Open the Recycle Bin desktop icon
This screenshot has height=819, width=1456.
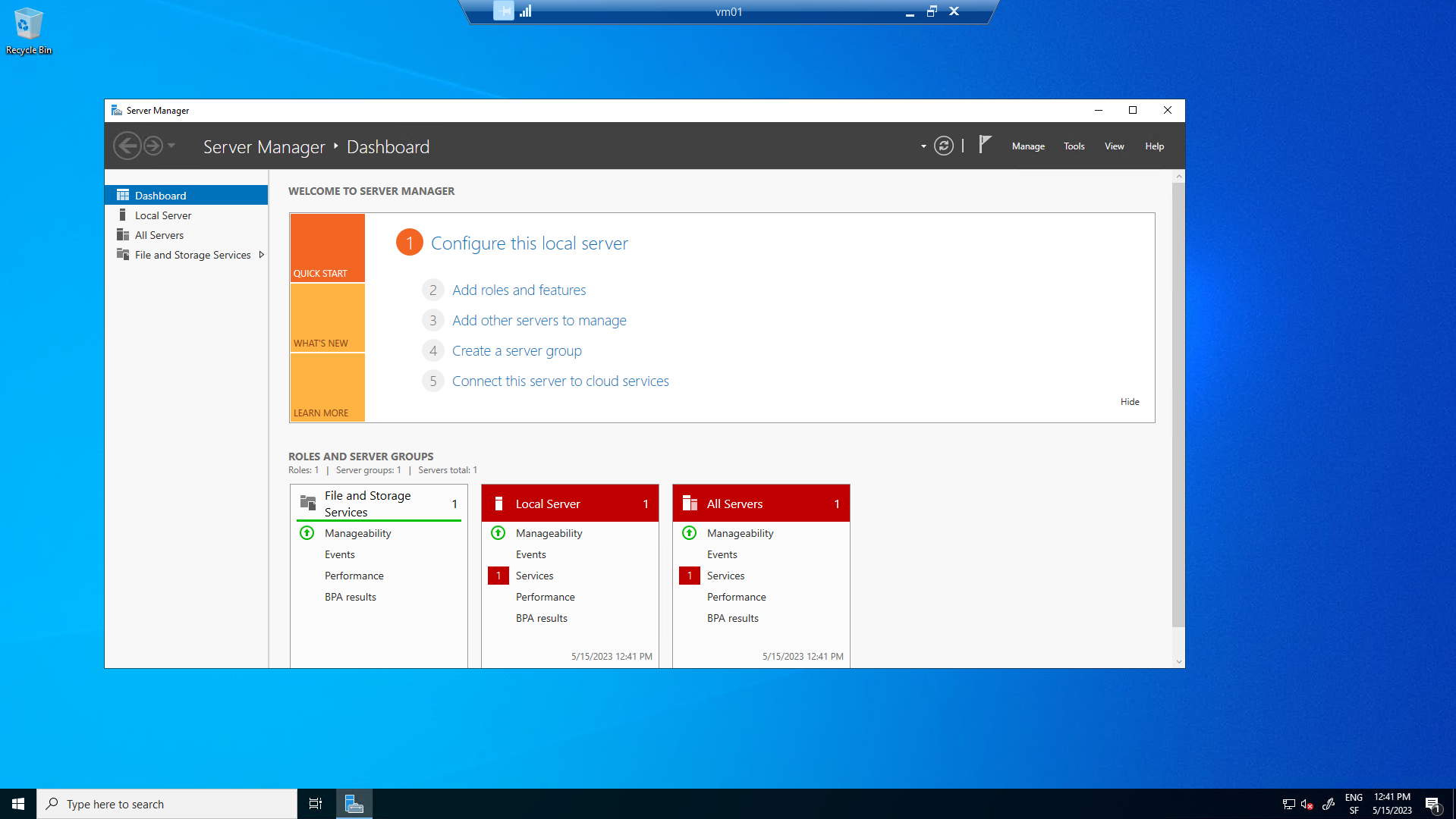[x=29, y=31]
